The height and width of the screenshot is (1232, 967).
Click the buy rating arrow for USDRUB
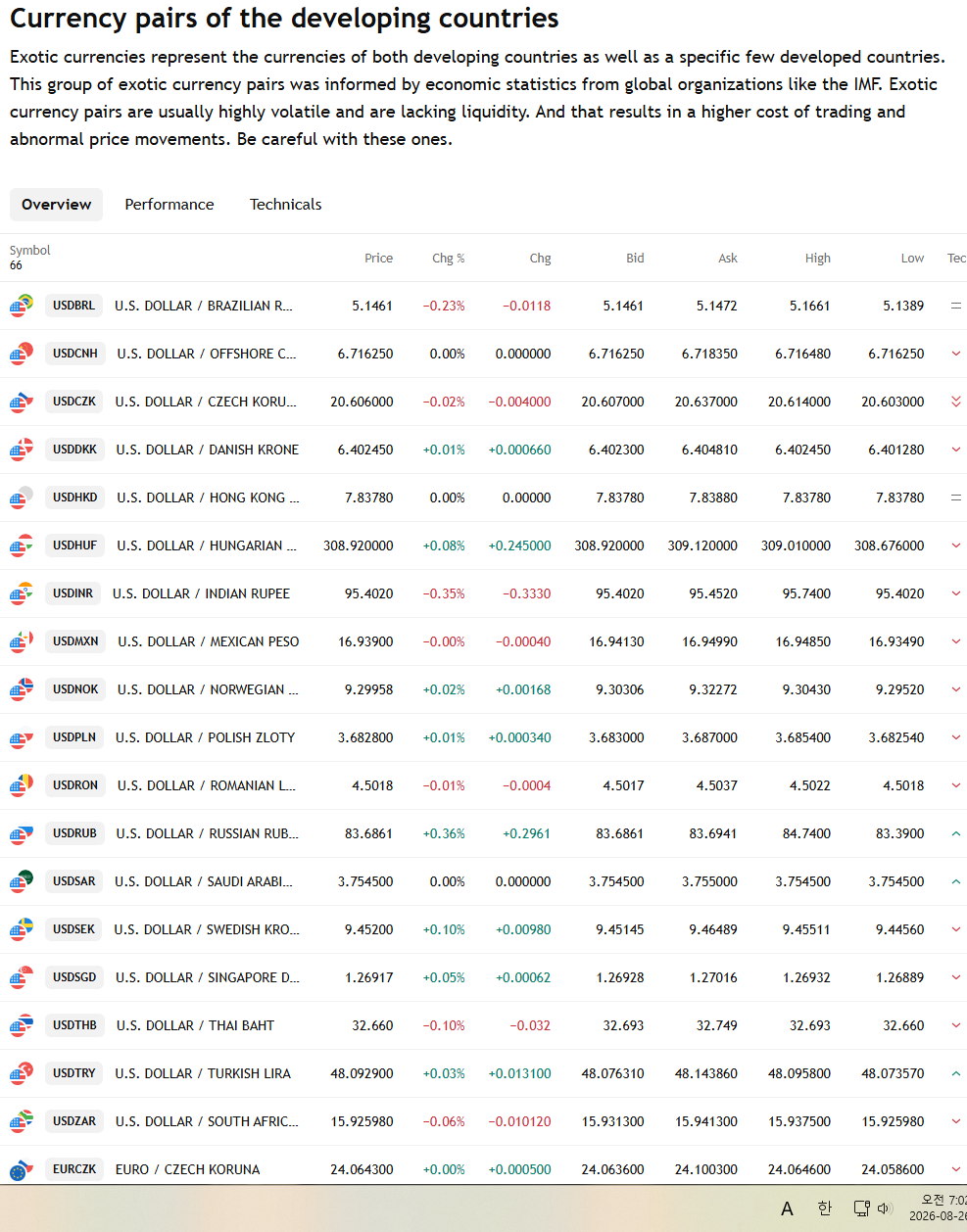coord(956,833)
